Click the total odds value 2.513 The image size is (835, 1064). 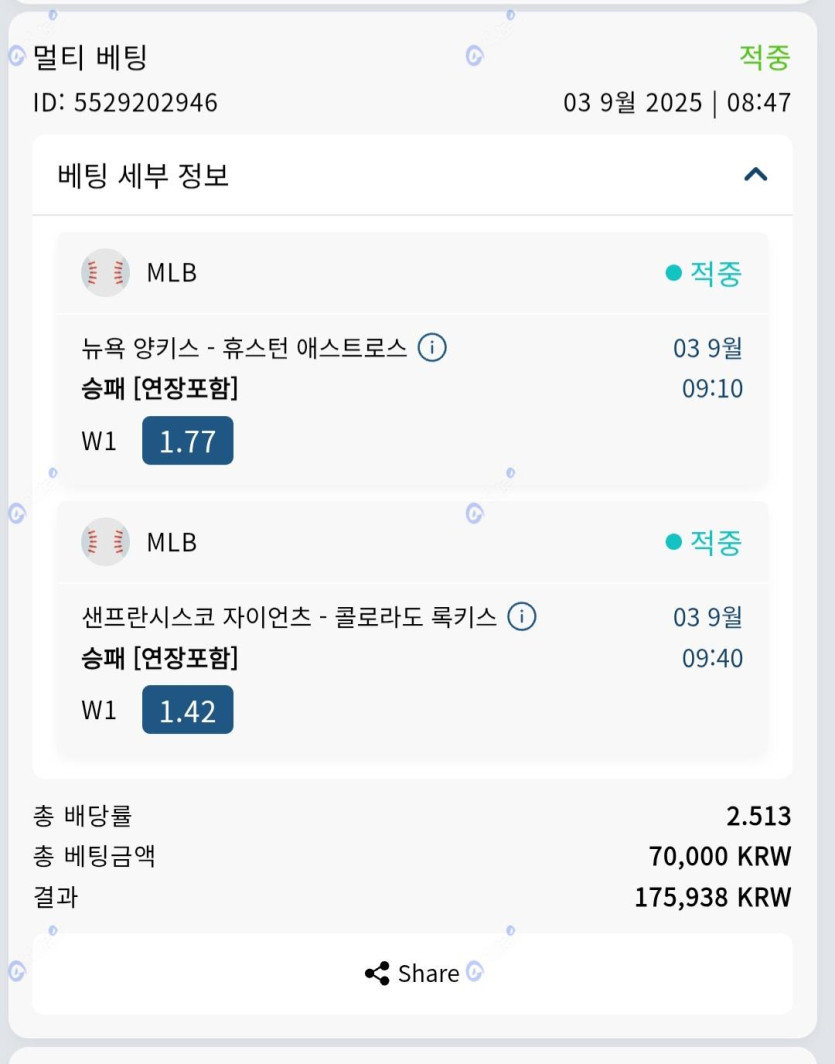point(758,817)
